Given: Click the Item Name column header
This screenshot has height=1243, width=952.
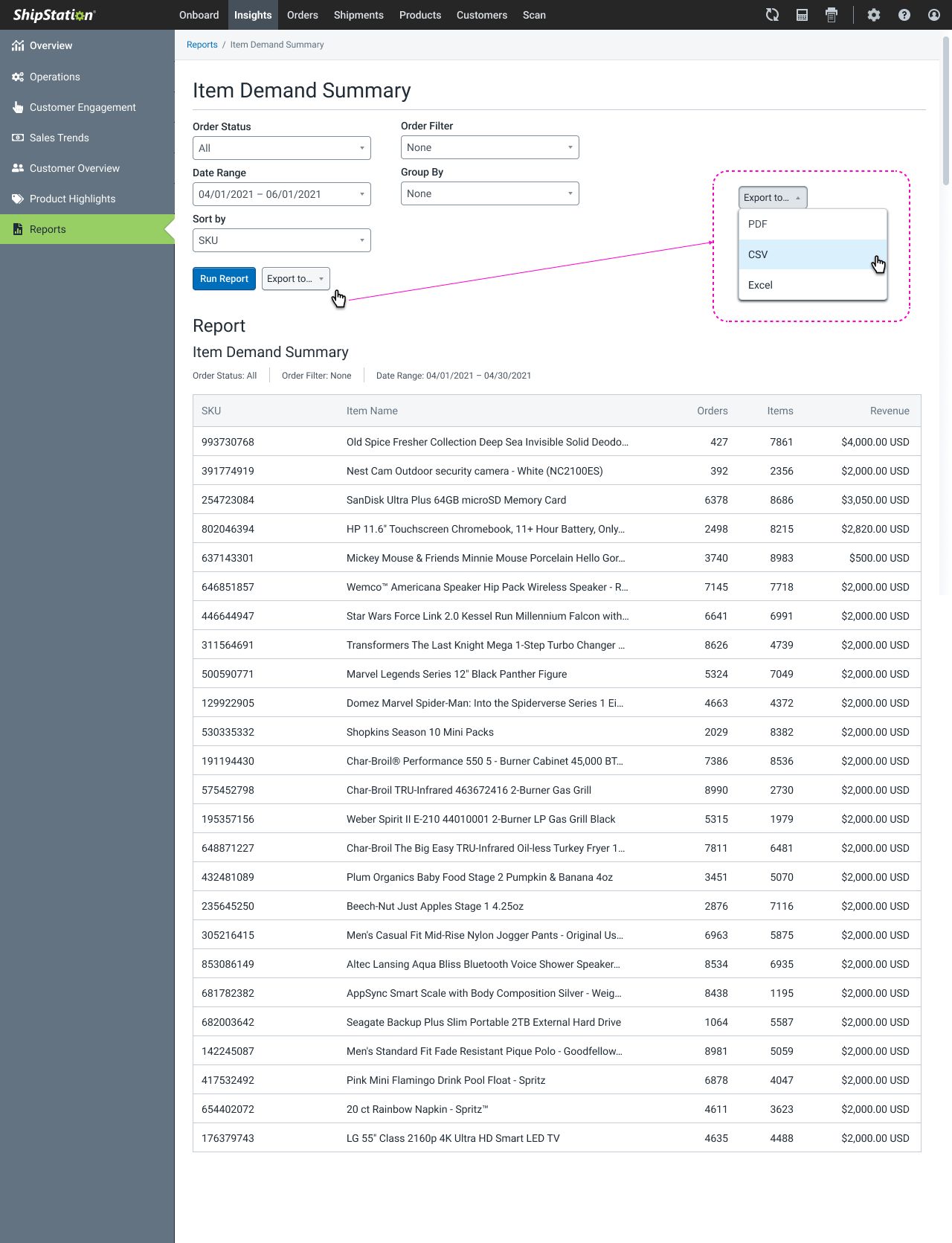Looking at the screenshot, I should (x=372, y=411).
